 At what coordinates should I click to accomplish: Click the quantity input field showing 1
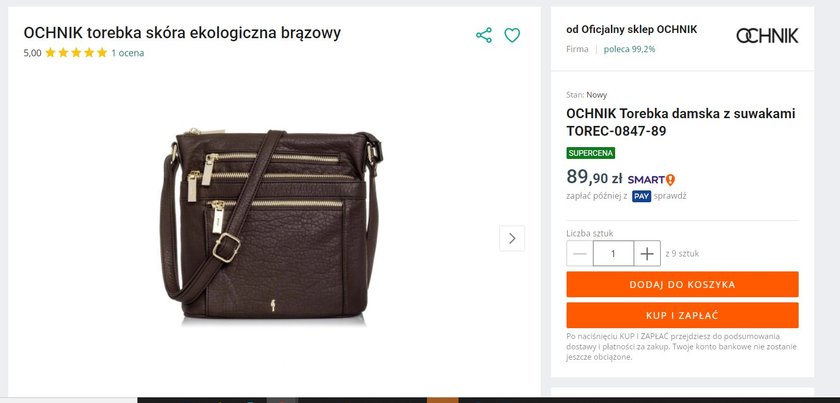pos(613,253)
